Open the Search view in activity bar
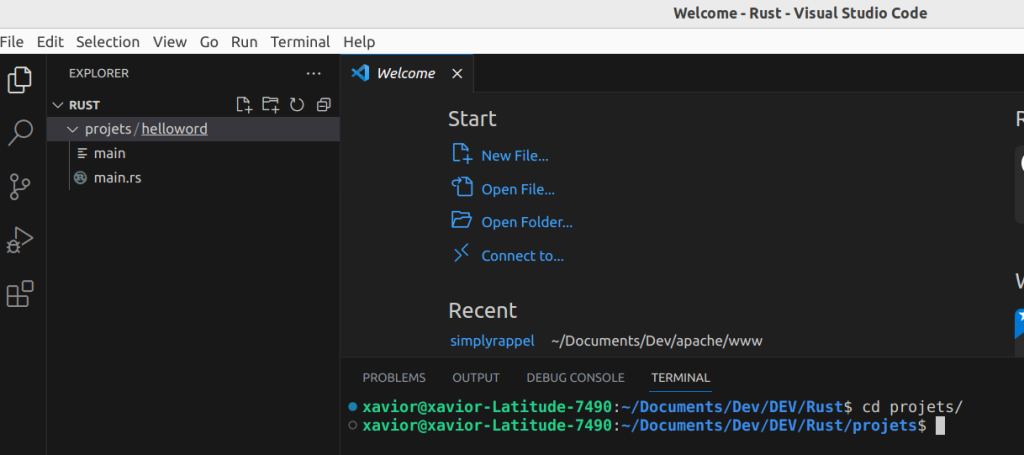 [20, 133]
